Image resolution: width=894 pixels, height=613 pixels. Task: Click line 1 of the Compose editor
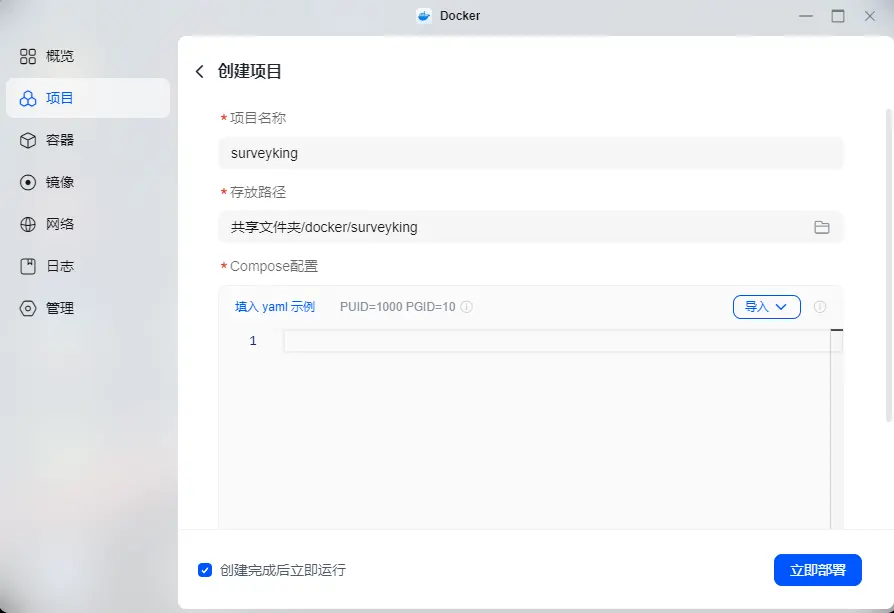click(x=557, y=341)
